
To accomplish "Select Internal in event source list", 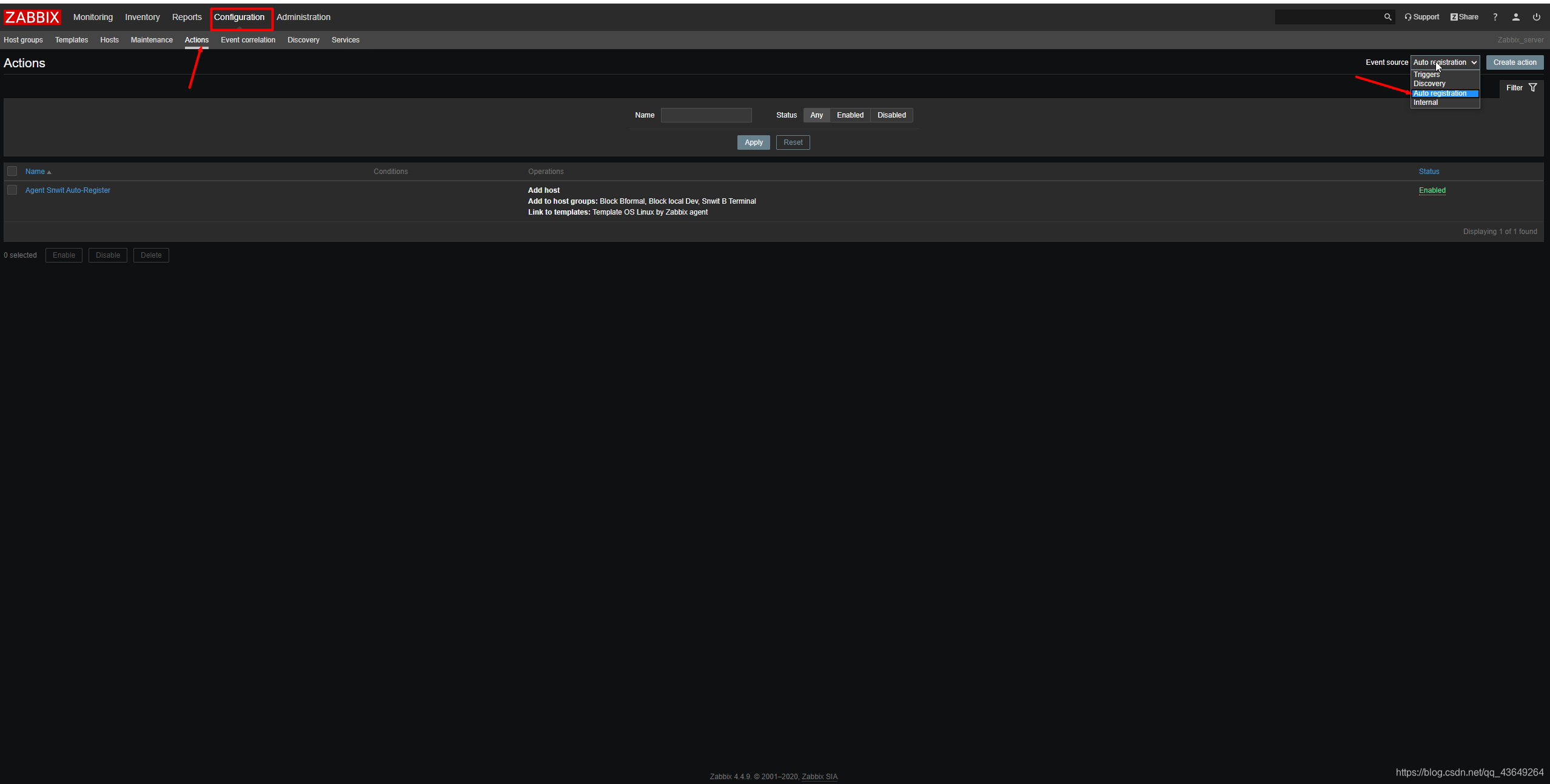I will coord(1445,102).
